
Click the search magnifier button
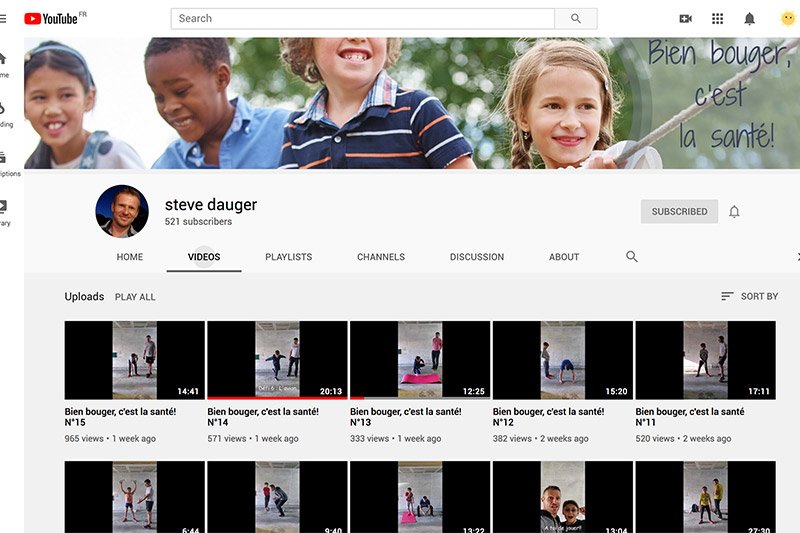(576, 18)
